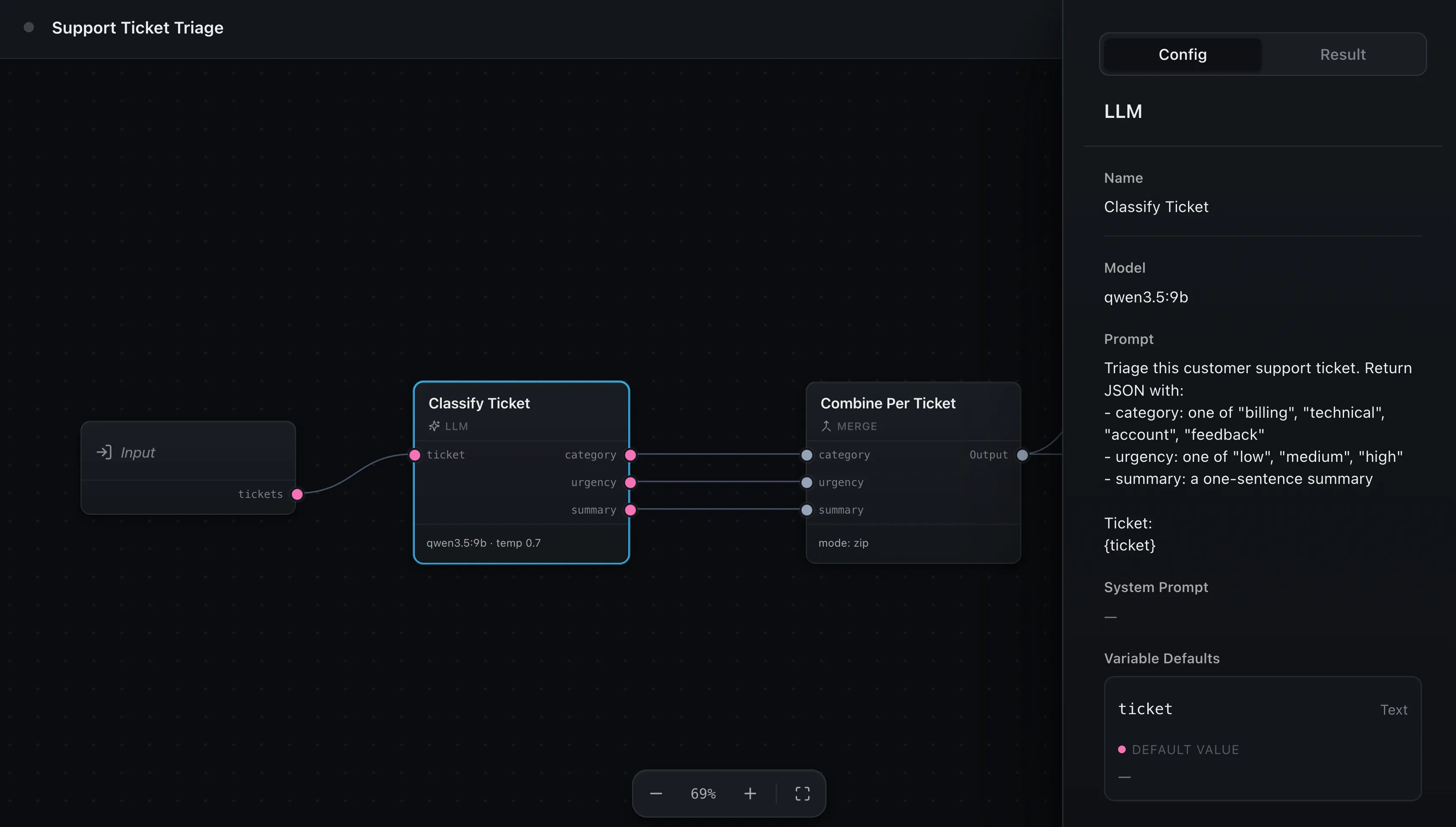Click the status dot beside Support Ticket Triage
Image resolution: width=1456 pixels, height=827 pixels.
[29, 27]
